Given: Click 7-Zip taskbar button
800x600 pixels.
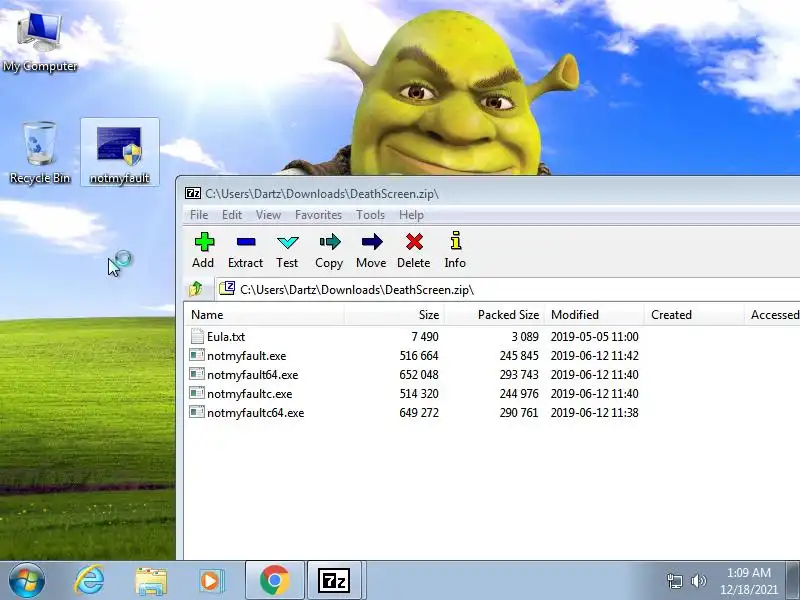Looking at the screenshot, I should pyautogui.click(x=334, y=580).
